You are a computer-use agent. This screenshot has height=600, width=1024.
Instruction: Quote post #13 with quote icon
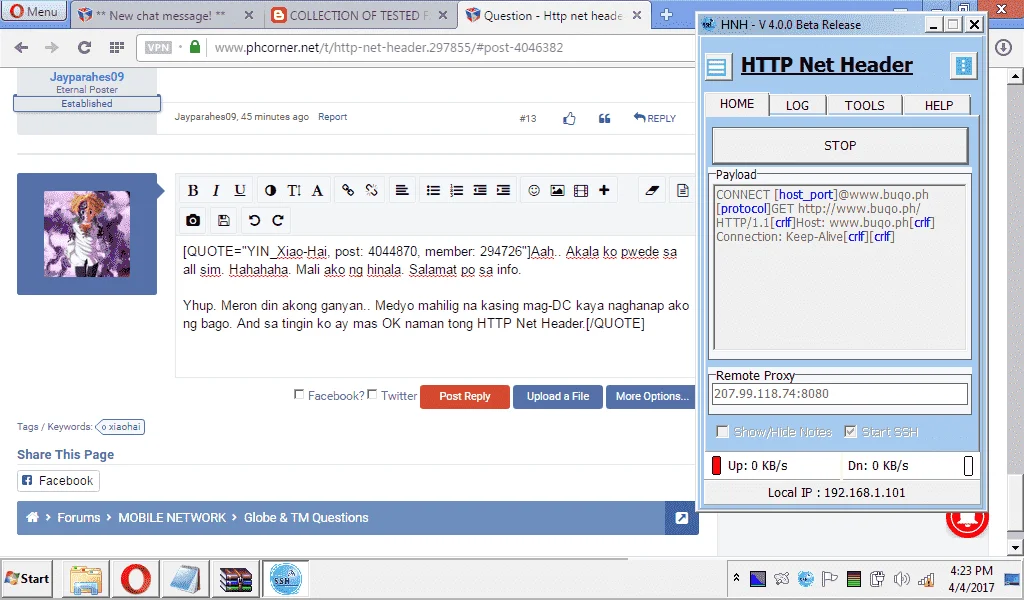click(x=604, y=118)
